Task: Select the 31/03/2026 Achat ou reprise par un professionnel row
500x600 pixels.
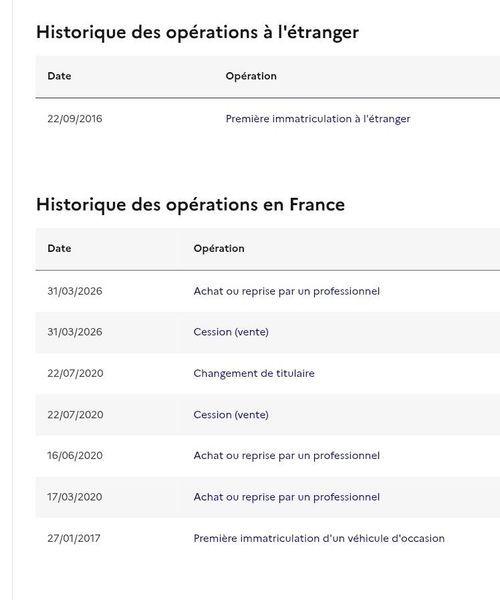Action: point(268,291)
